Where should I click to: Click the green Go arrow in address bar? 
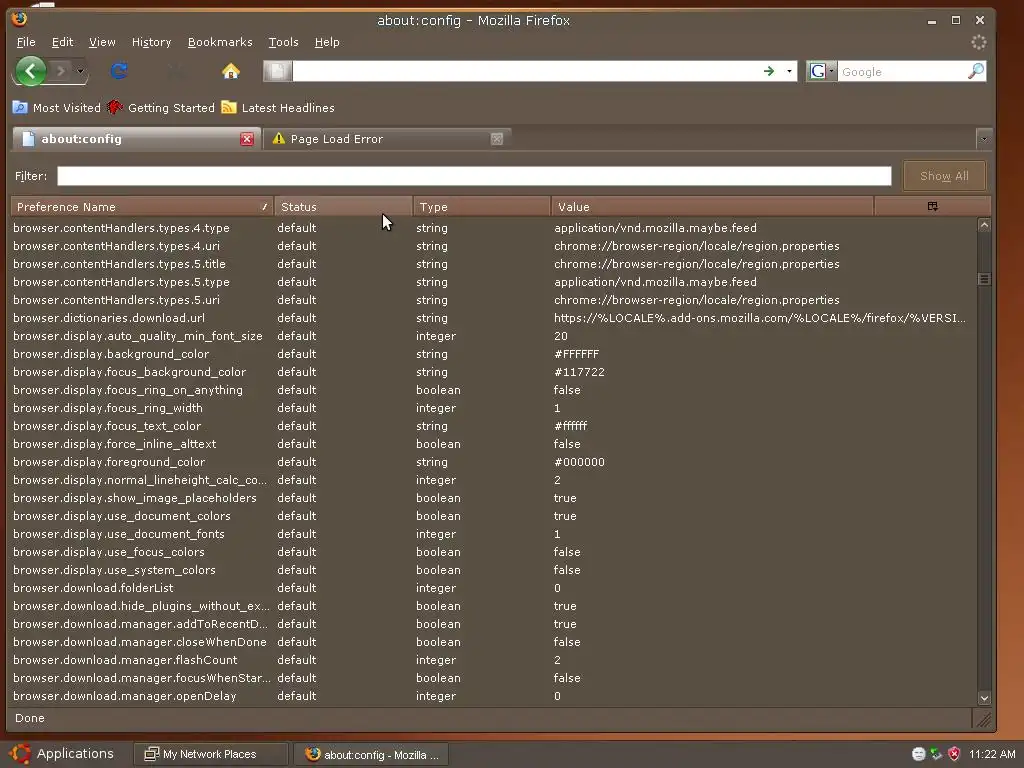(x=769, y=71)
